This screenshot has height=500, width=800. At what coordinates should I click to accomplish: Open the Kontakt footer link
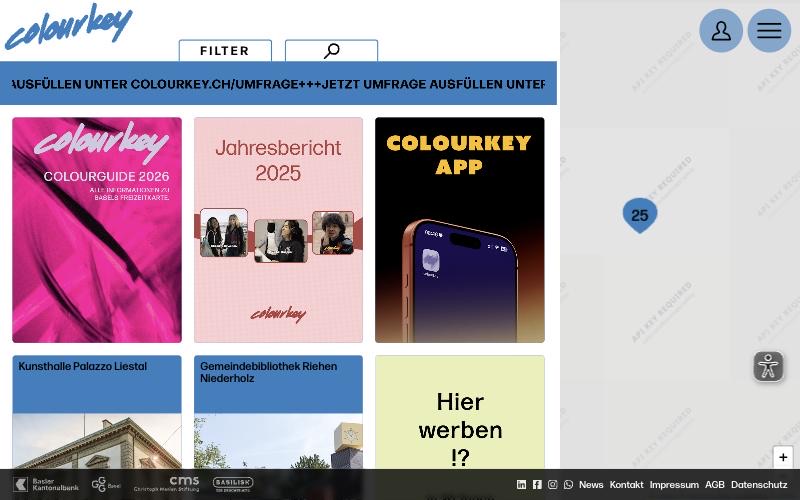[627, 485]
